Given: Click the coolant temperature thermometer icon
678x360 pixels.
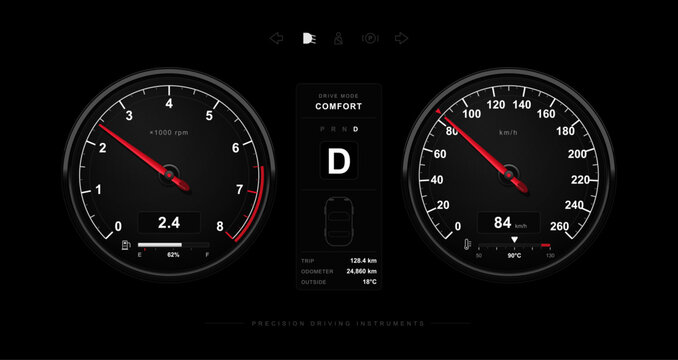Looking at the screenshot, I should click(x=468, y=245).
